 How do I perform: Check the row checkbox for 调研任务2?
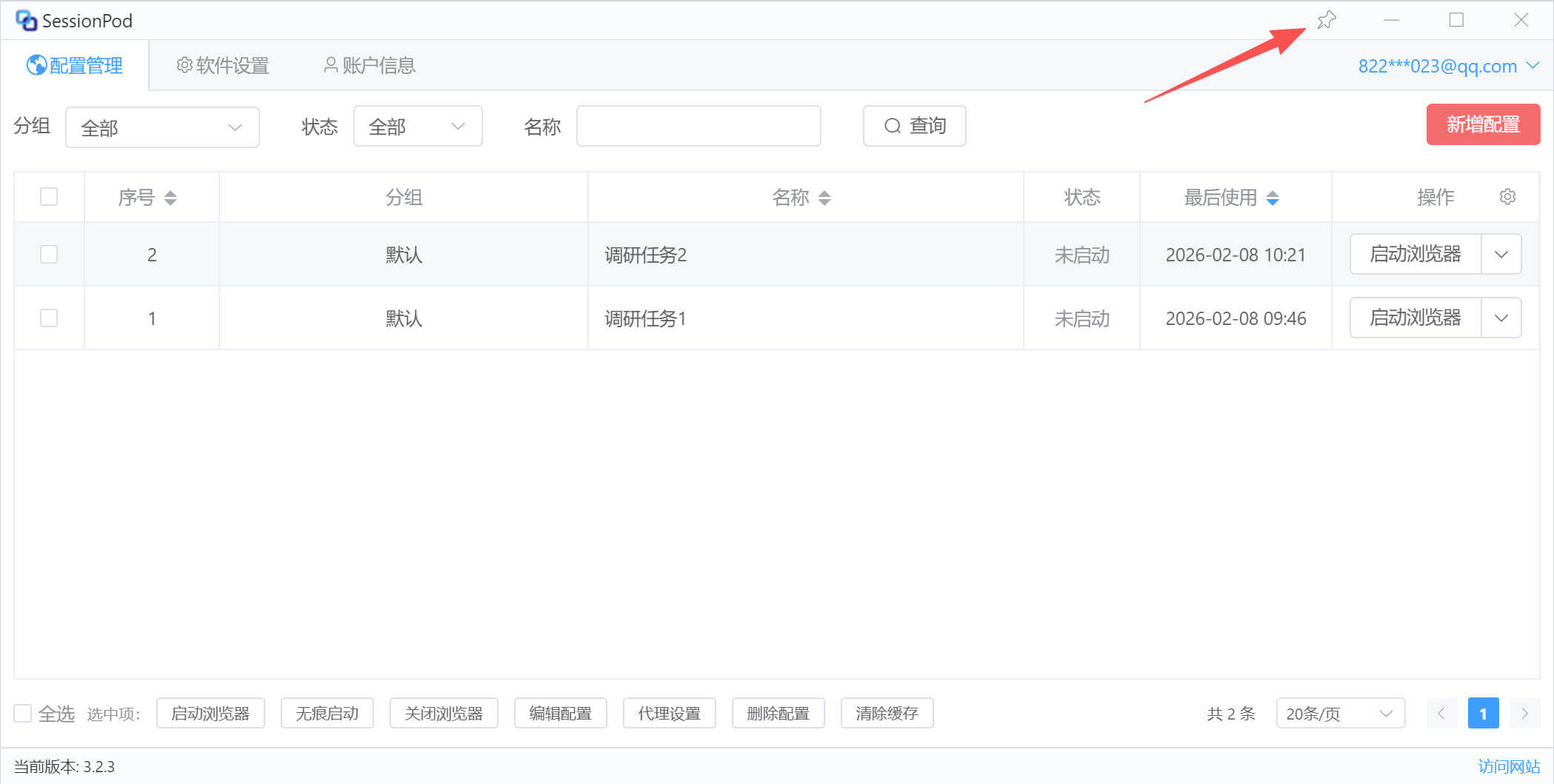click(49, 255)
